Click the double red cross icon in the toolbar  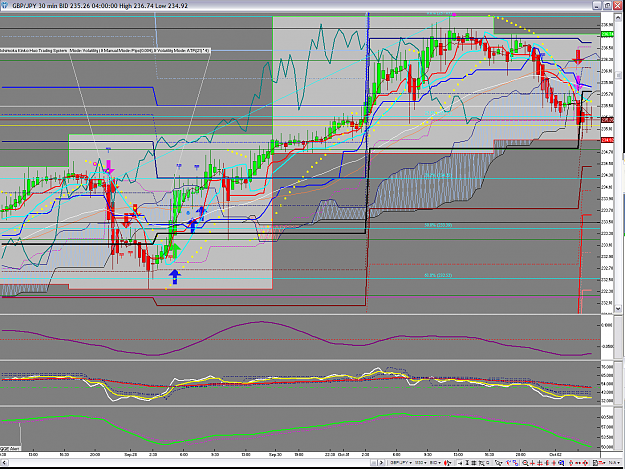tap(539, 463)
